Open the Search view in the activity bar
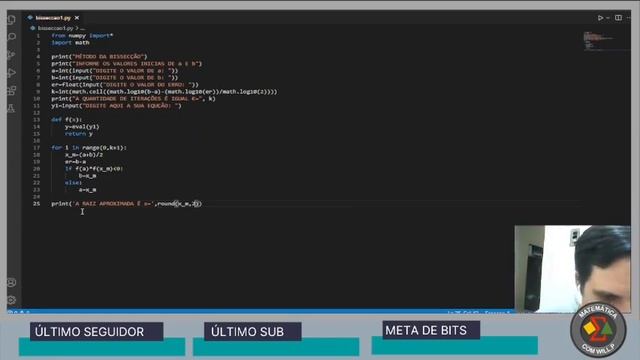 pyautogui.click(x=11, y=37)
